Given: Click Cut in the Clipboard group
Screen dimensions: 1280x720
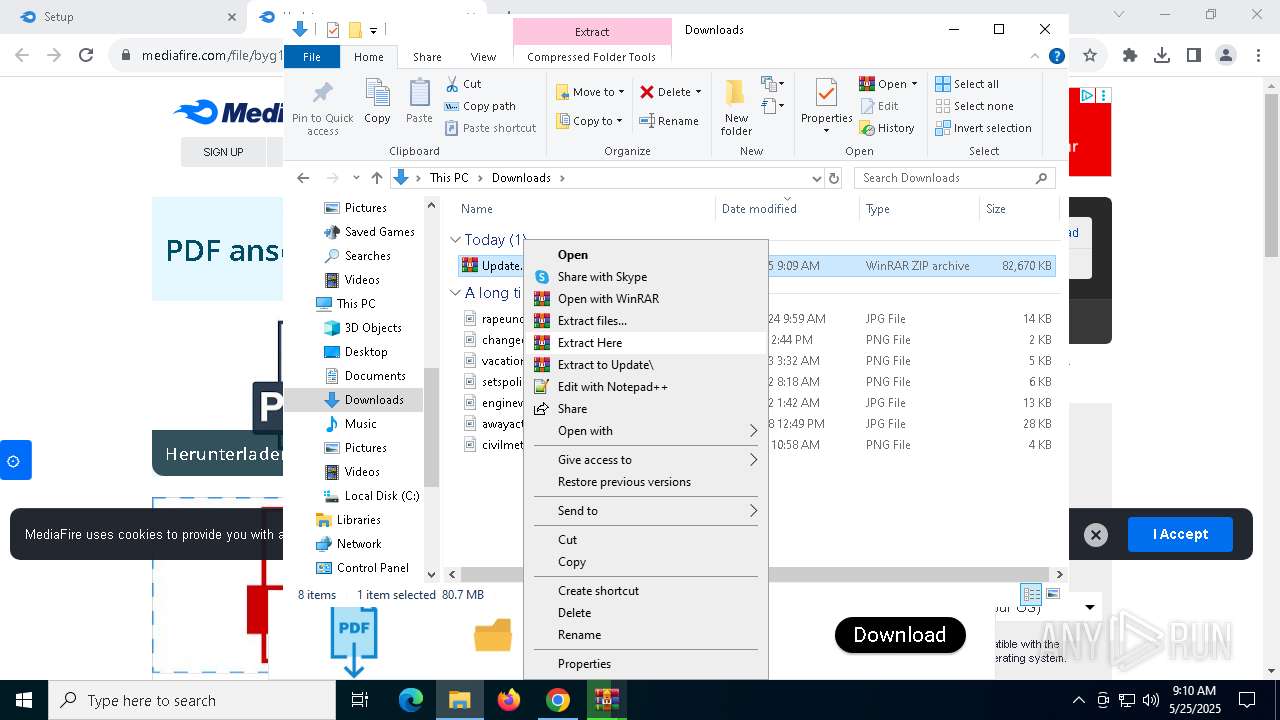Looking at the screenshot, I should [x=463, y=84].
